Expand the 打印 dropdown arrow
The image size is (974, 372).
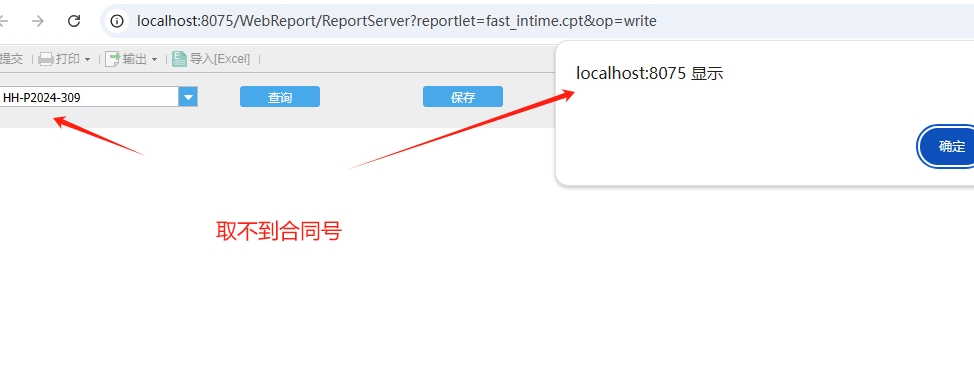click(x=88, y=60)
